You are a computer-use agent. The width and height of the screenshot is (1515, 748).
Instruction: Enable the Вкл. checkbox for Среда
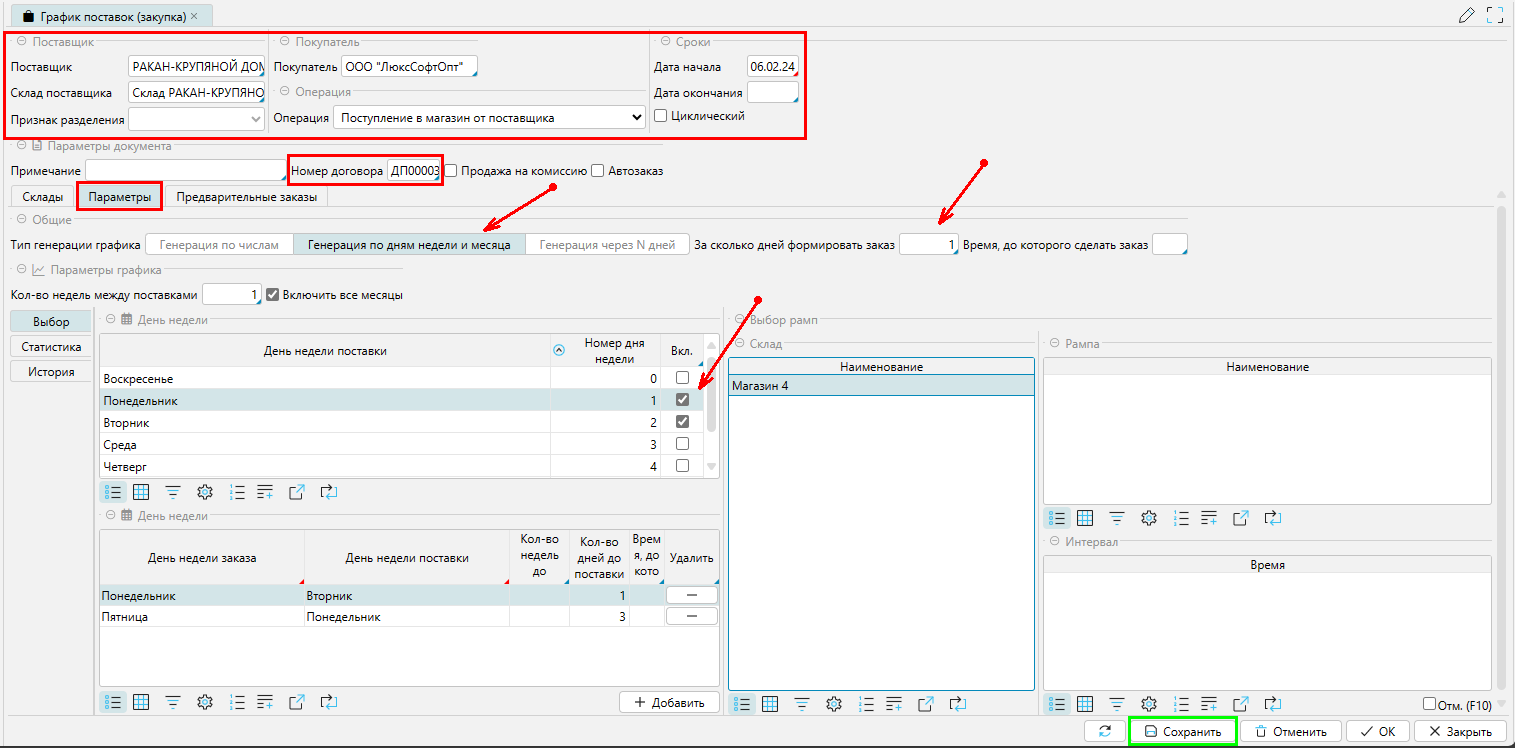click(682, 444)
